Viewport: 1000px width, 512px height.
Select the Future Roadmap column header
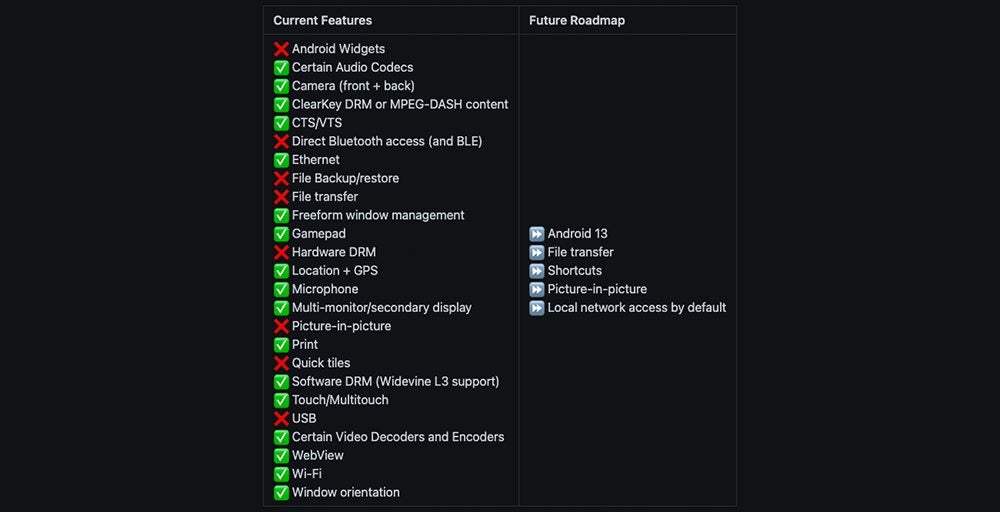[577, 20]
